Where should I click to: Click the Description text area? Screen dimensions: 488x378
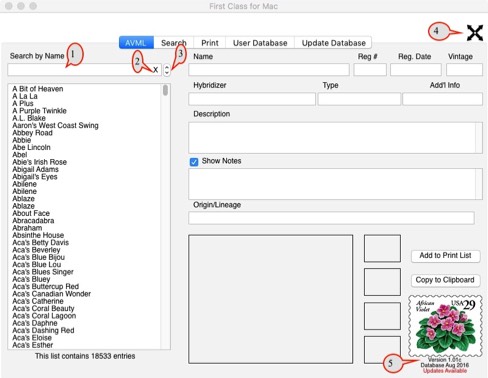click(x=335, y=138)
